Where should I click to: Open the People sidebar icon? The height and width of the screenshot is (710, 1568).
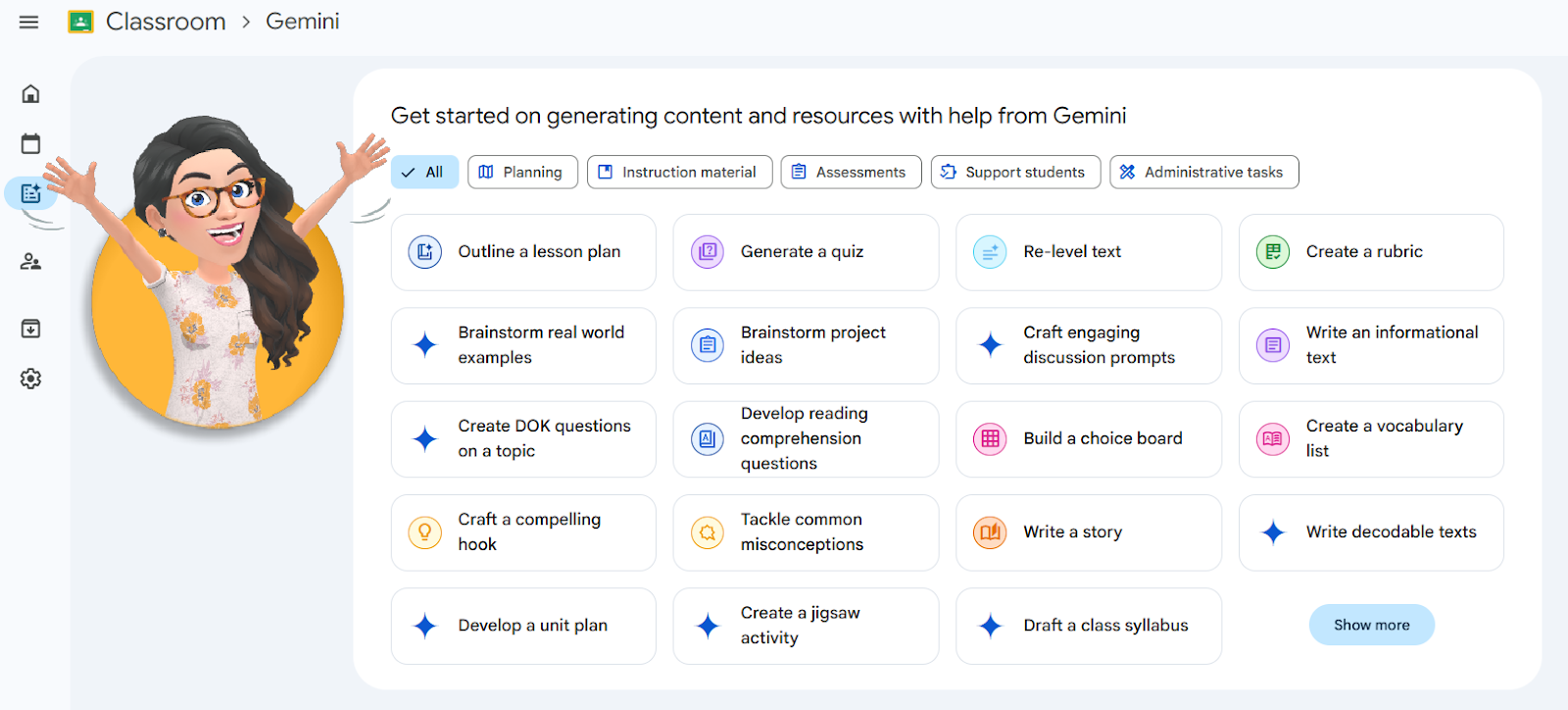pyautogui.click(x=30, y=262)
